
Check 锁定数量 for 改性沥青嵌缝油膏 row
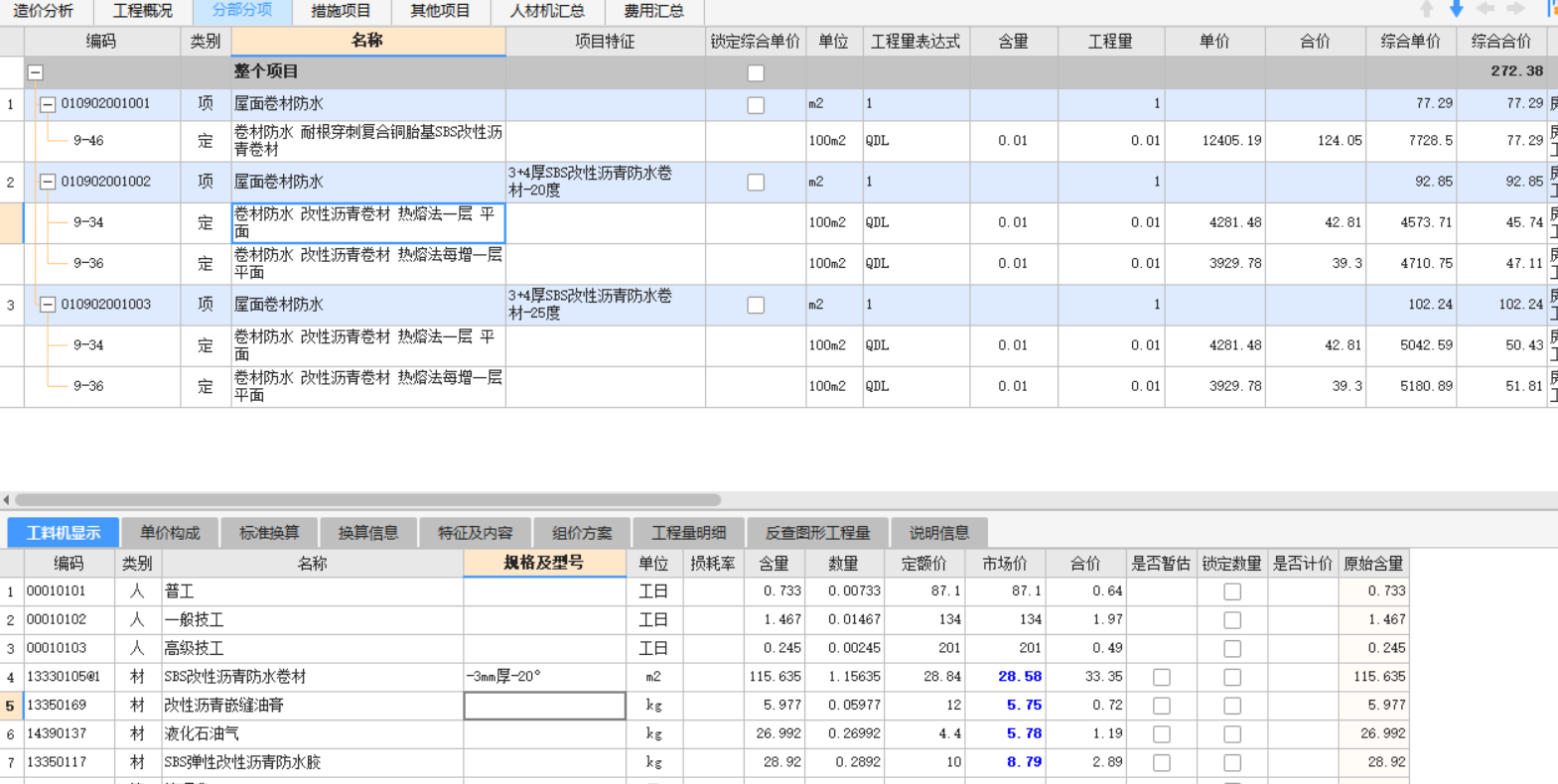click(x=1232, y=706)
